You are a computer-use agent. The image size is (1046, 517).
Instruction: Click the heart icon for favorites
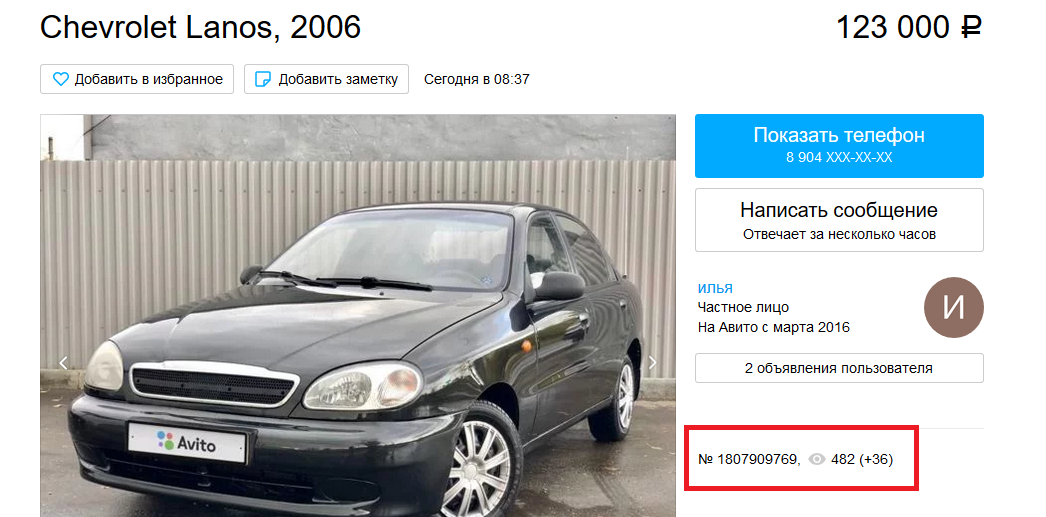tap(61, 79)
